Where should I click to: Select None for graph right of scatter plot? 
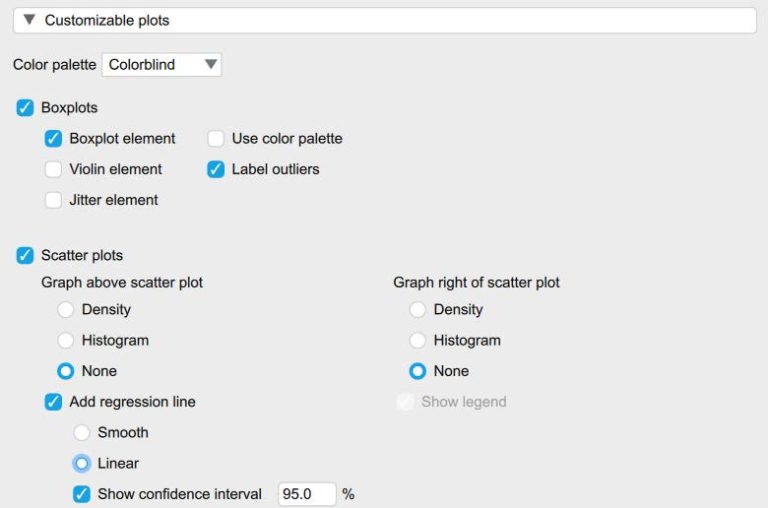coord(418,371)
